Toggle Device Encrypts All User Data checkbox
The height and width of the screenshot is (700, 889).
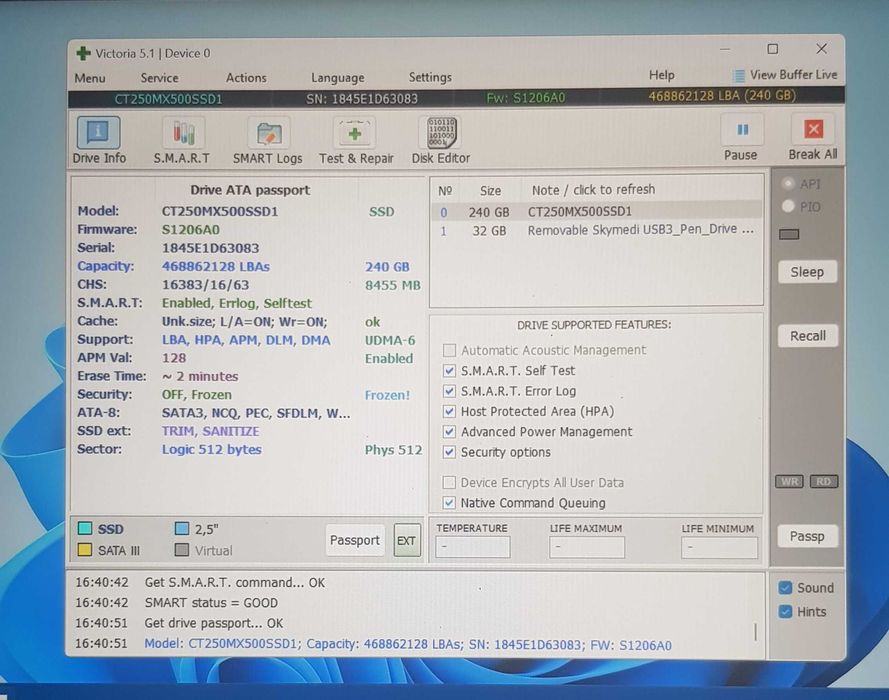click(x=449, y=482)
